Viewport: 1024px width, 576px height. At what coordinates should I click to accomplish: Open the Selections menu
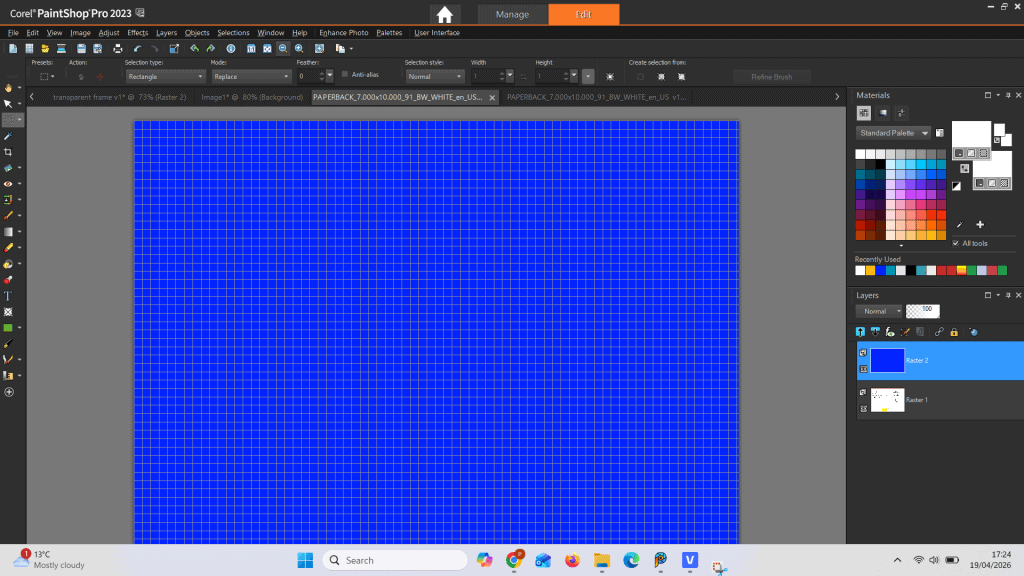pos(233,33)
